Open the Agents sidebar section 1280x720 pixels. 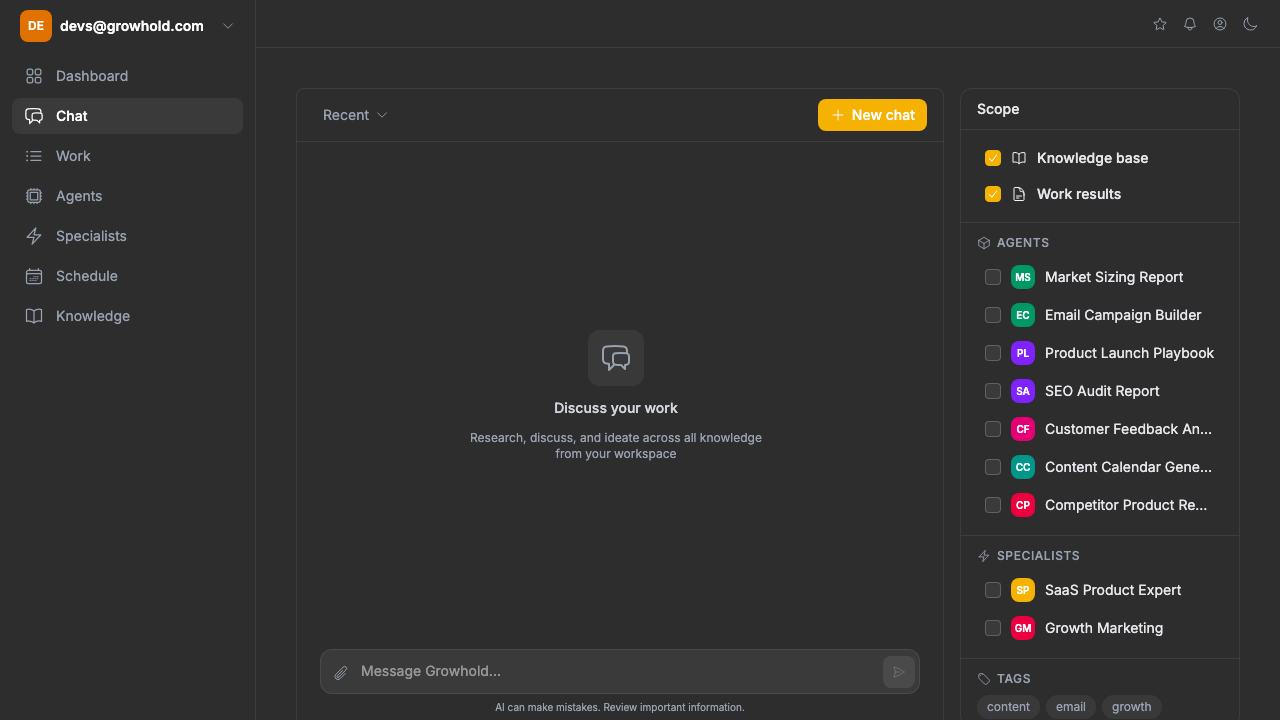79,196
